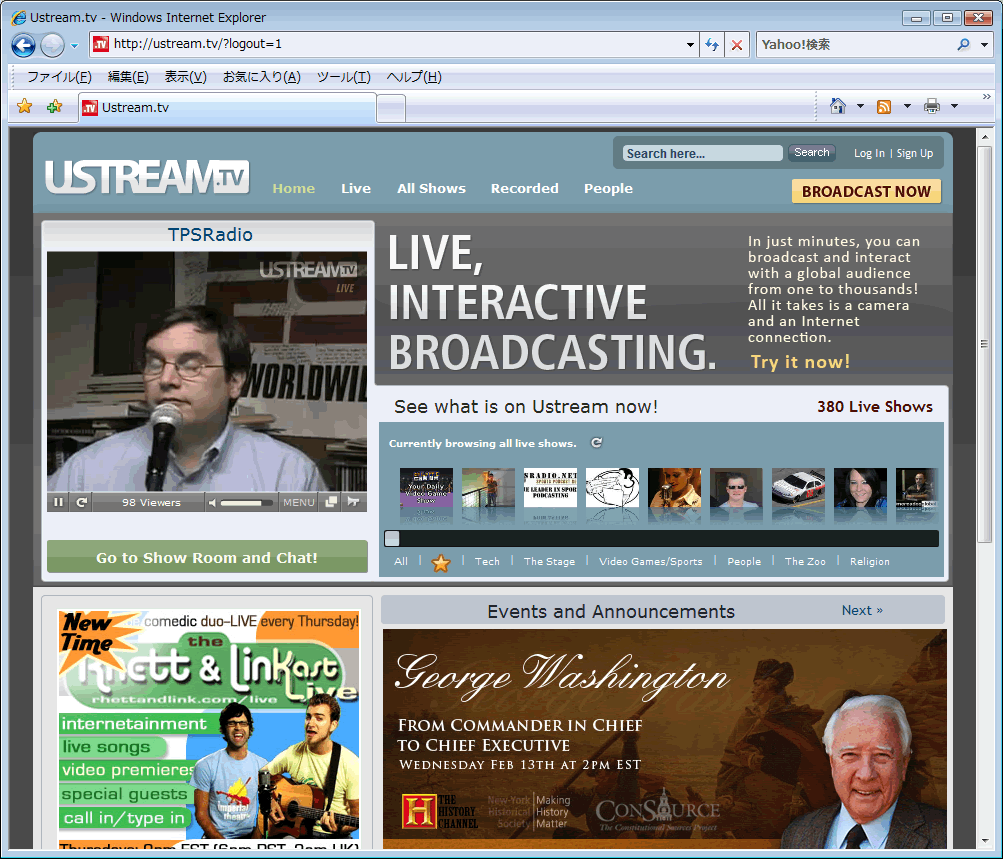Expand the address bar history dropdown
Viewport: 1003px width, 859px height.
tap(690, 45)
